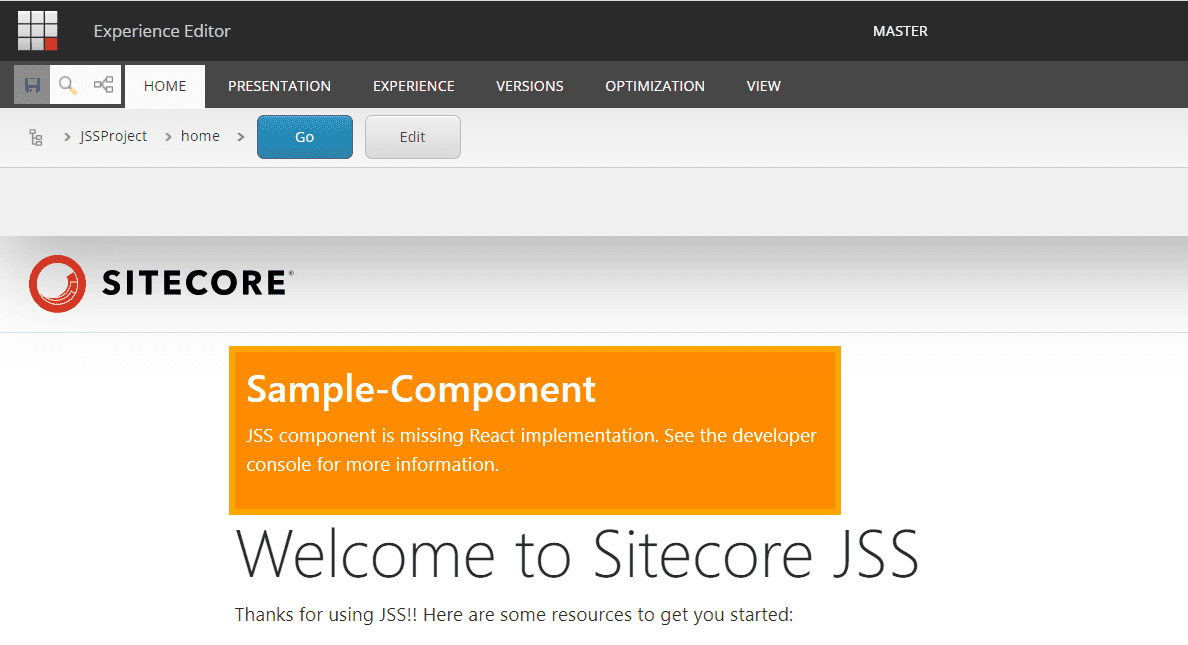The height and width of the screenshot is (645, 1188).
Task: Switch to the HOME ribbon tab
Action: click(x=165, y=86)
